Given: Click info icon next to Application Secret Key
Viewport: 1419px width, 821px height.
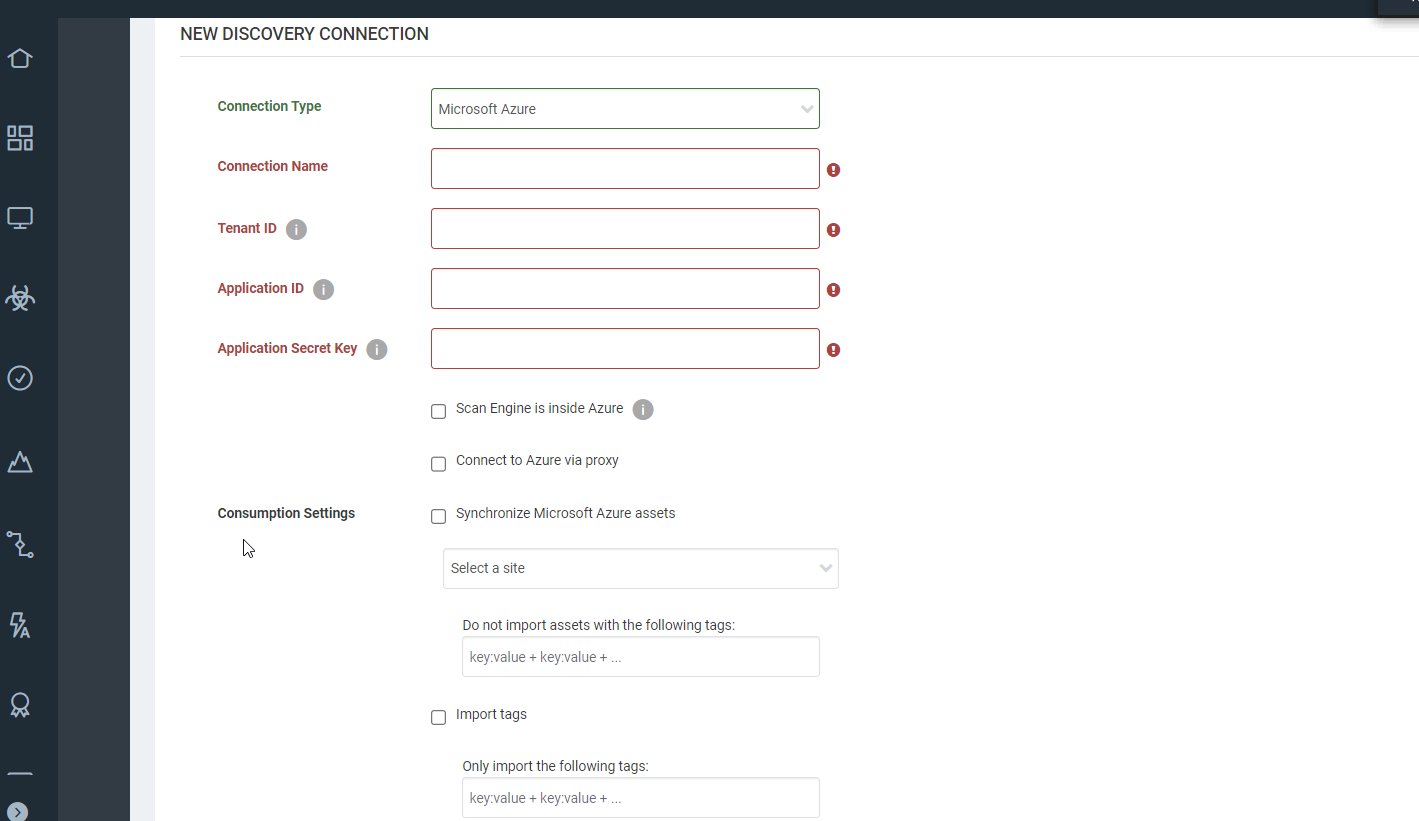Looking at the screenshot, I should coord(376,349).
